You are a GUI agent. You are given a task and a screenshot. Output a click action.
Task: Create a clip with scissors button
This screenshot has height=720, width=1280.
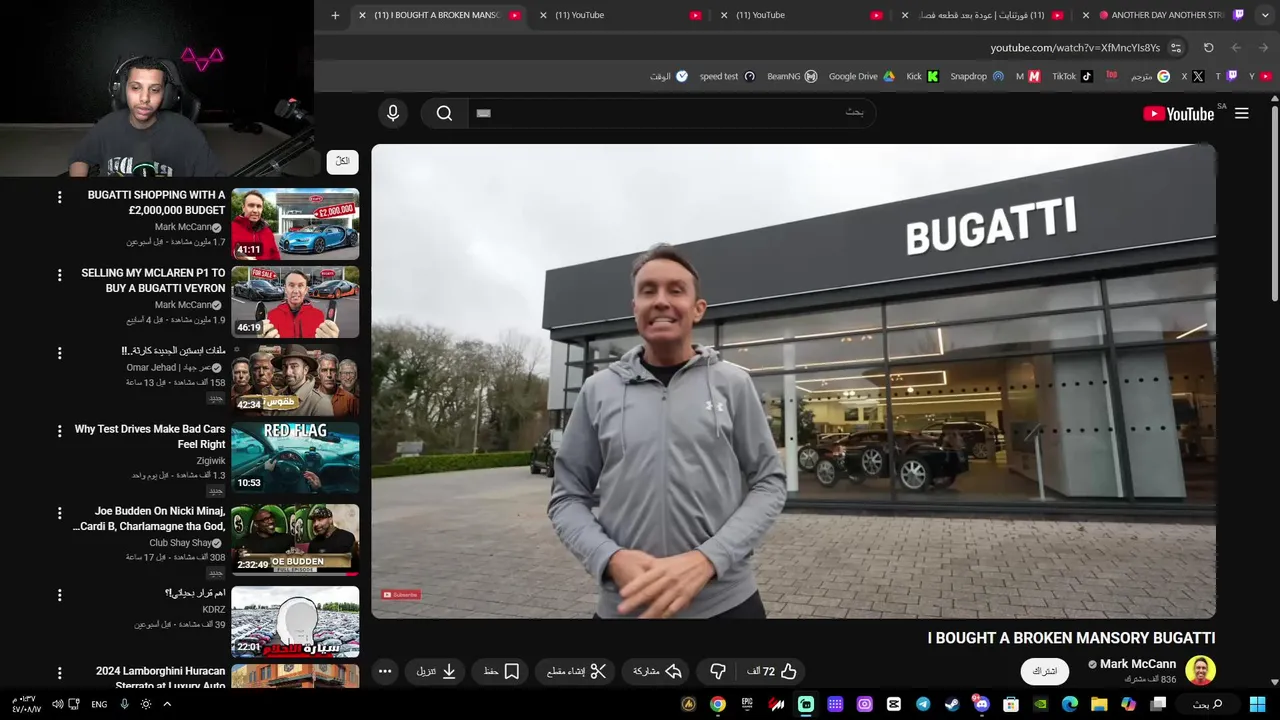click(577, 671)
